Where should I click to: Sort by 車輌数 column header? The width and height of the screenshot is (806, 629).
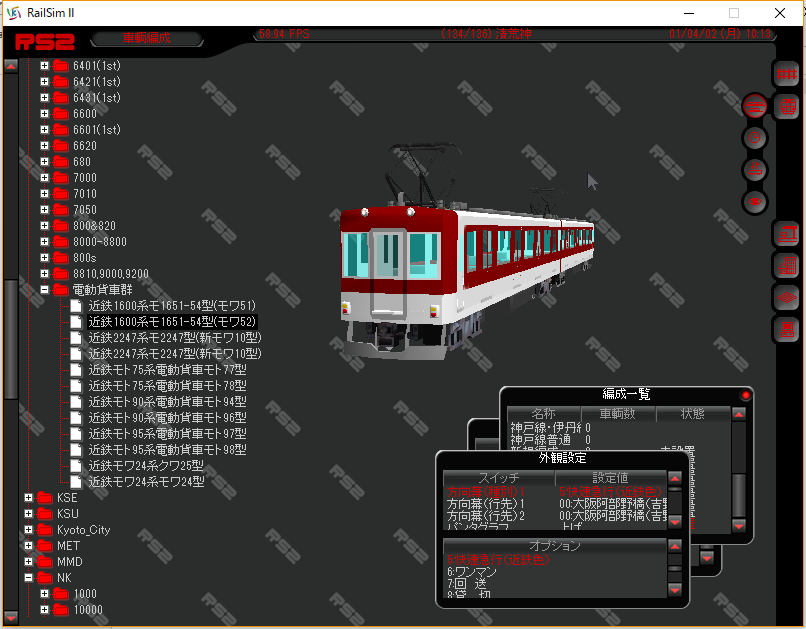618,414
